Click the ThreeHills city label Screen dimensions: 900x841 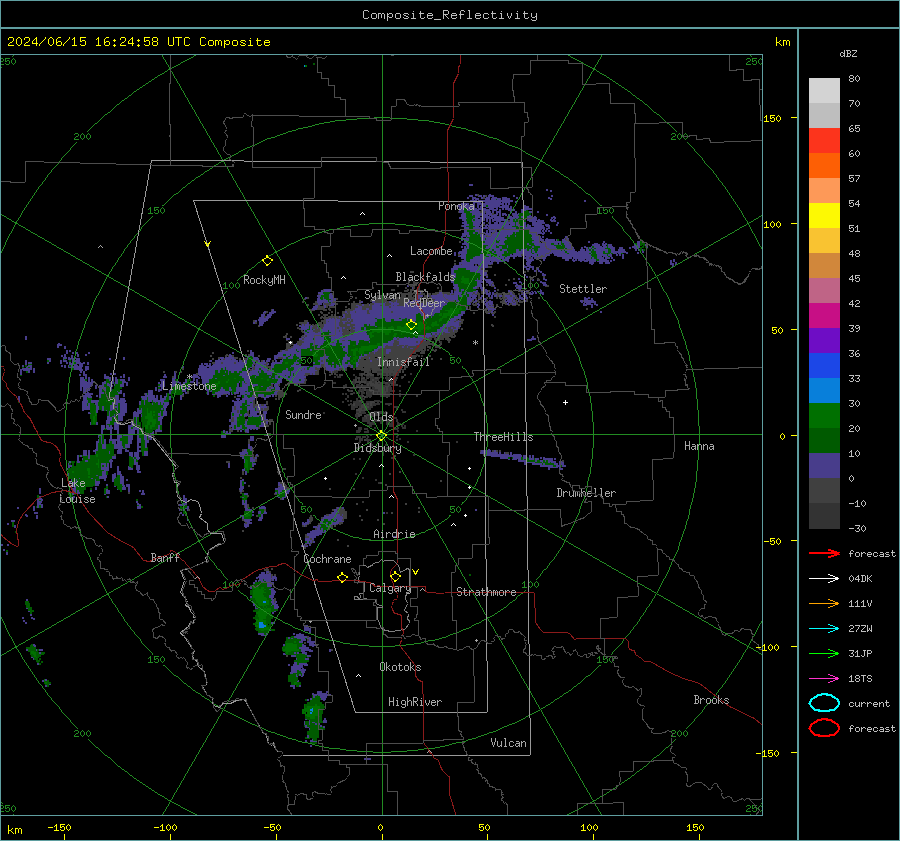503,437
